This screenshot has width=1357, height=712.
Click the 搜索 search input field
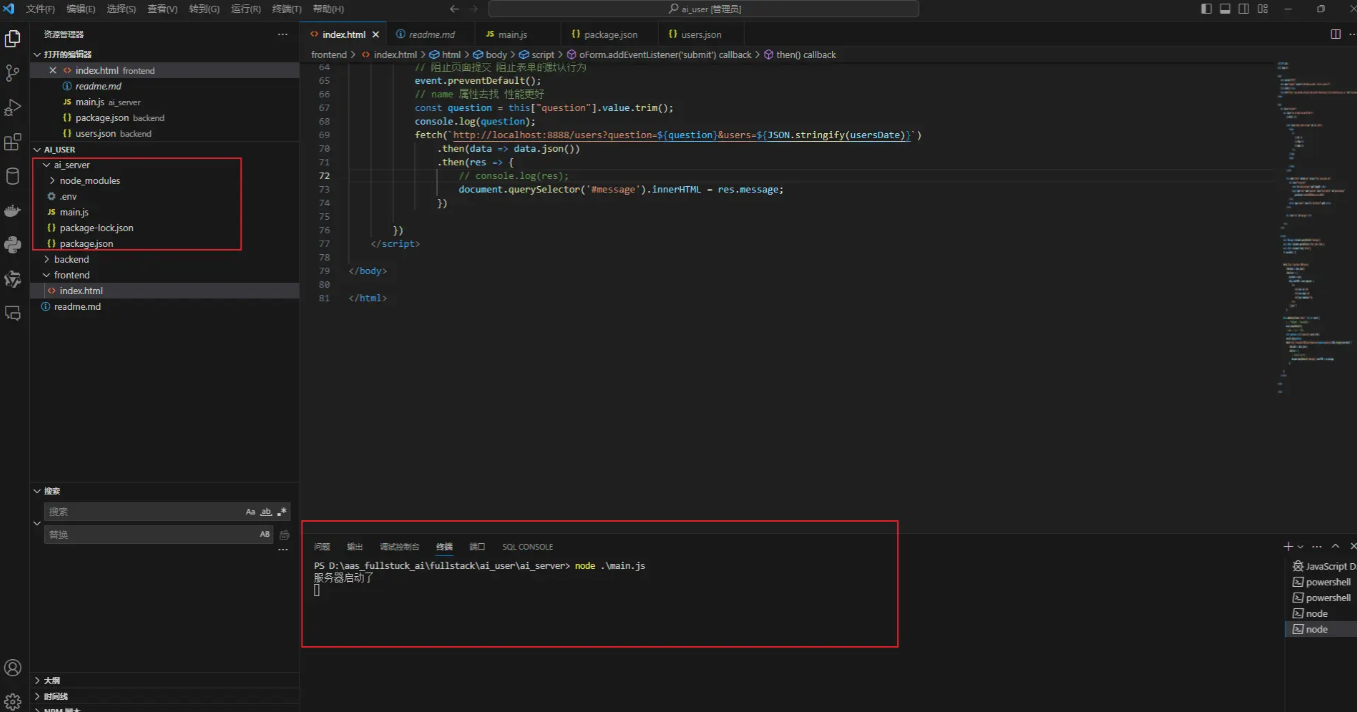pos(140,512)
